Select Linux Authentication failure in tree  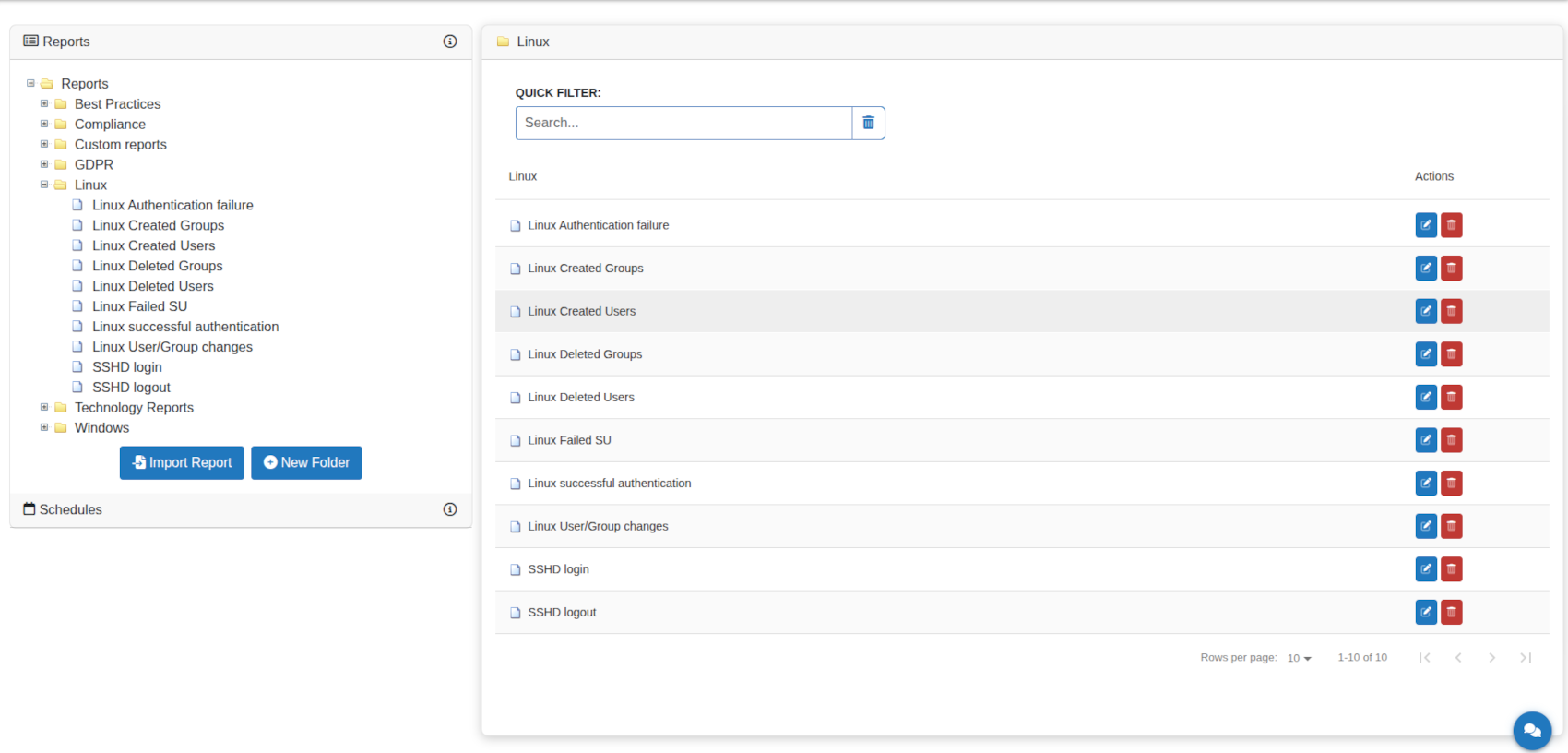[172, 205]
